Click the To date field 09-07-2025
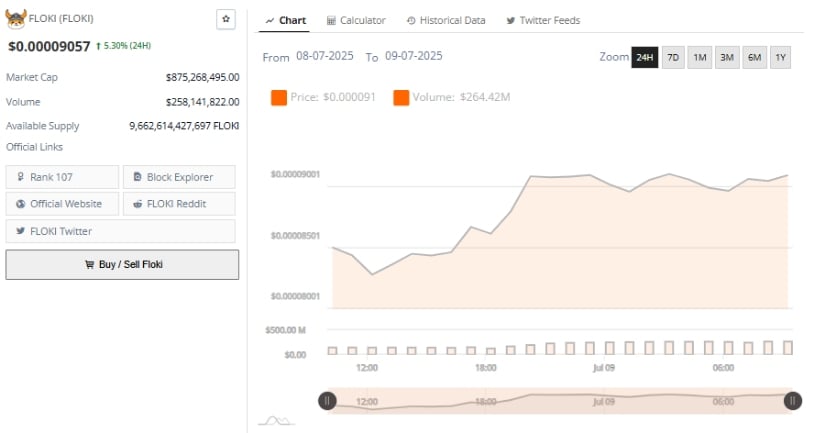Viewport: 825px width, 433px height. click(414, 56)
